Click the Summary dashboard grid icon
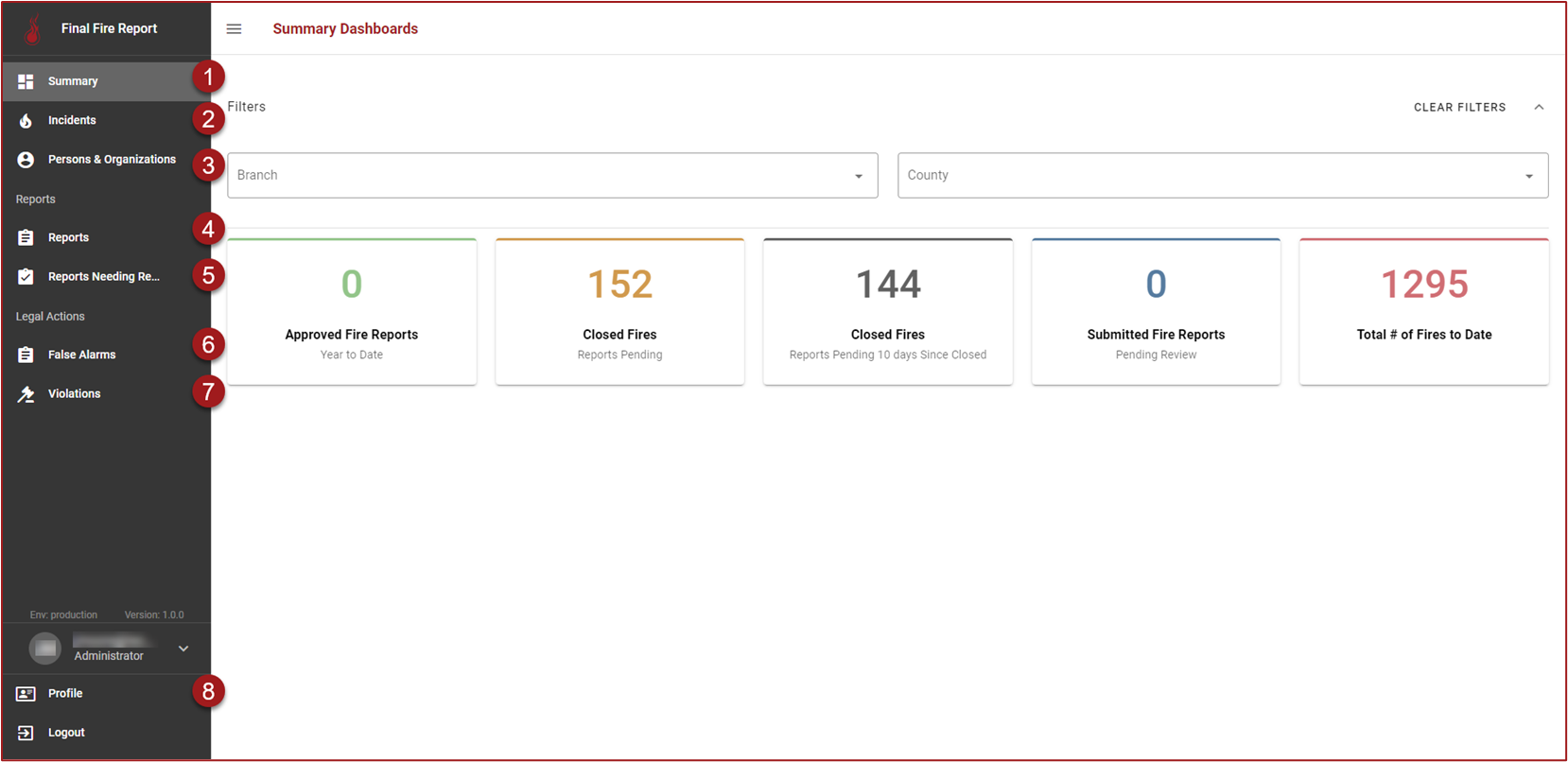The image size is (1568, 762). (26, 81)
